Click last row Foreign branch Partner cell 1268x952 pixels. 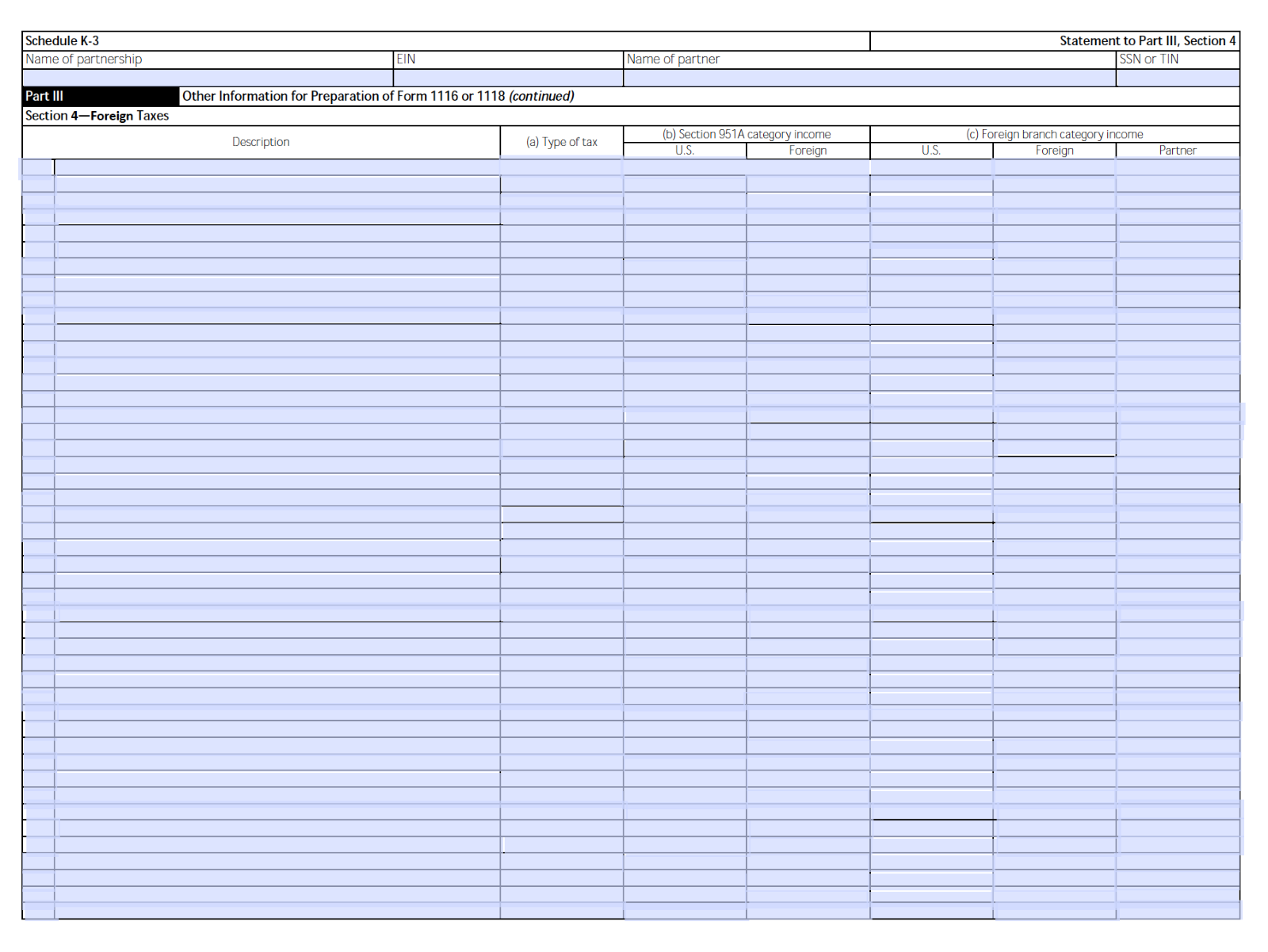point(1178,911)
